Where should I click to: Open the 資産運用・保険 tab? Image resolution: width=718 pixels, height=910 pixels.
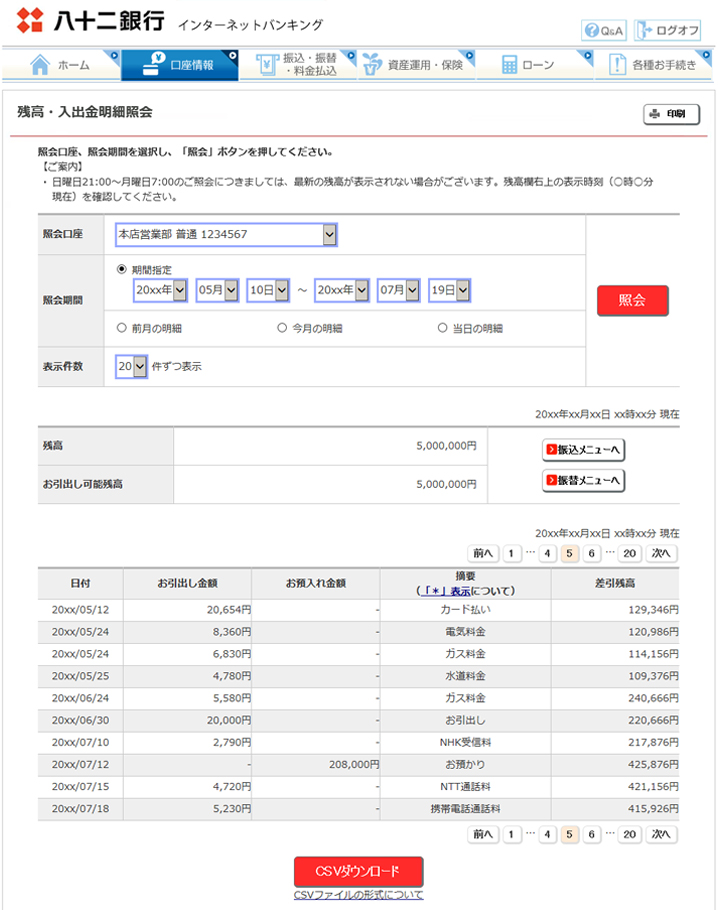[x=416, y=65]
